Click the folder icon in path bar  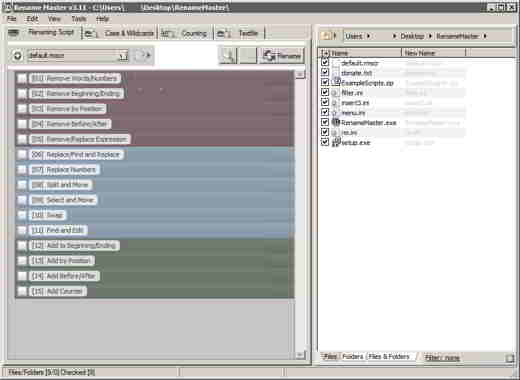[x=326, y=35]
